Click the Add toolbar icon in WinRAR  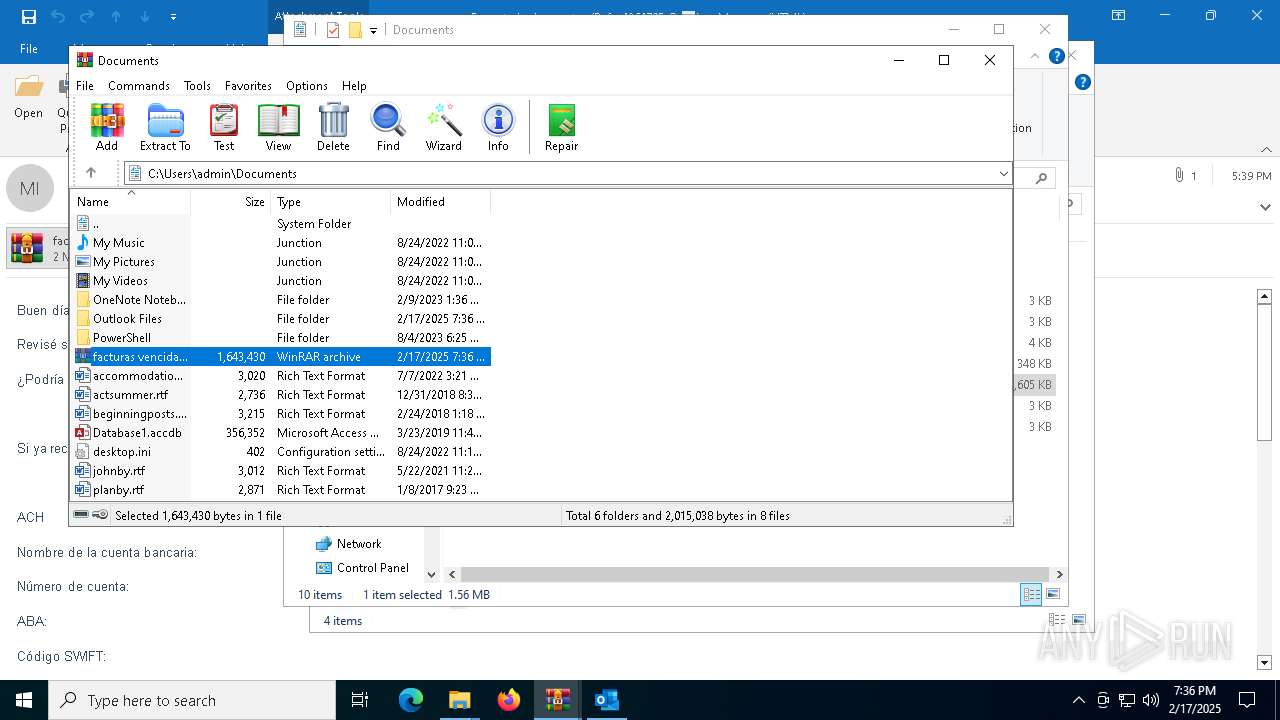coord(107,127)
